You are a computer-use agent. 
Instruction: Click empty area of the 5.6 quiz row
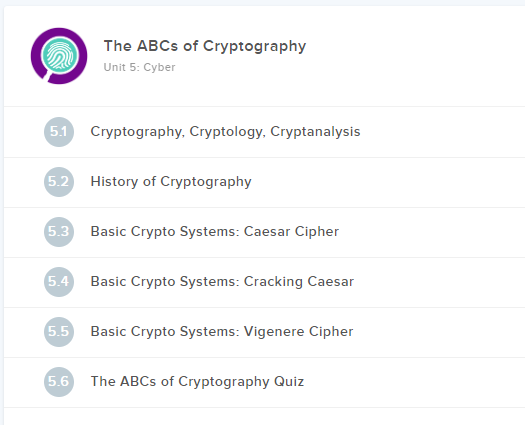tap(415, 382)
